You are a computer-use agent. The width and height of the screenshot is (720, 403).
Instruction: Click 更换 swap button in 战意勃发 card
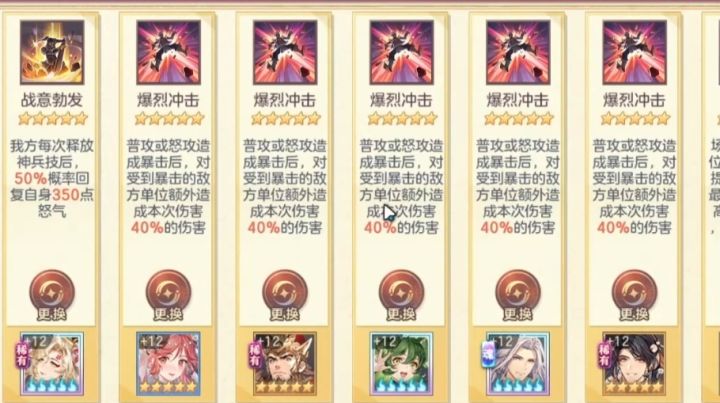(x=52, y=295)
